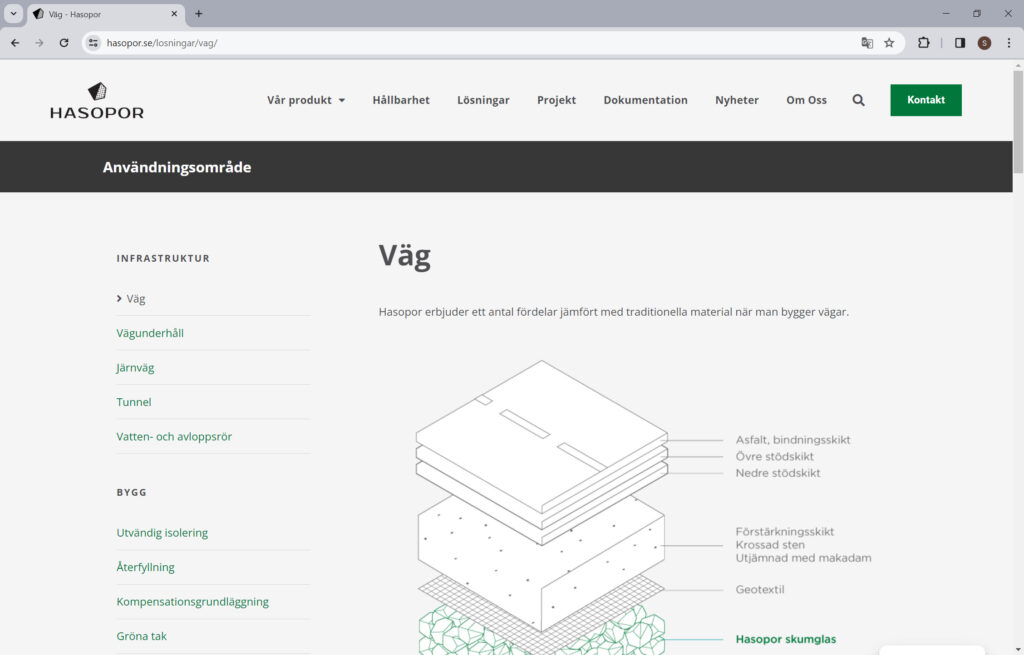
Task: Close the Väg - Hasopor tab
Action: (x=174, y=14)
